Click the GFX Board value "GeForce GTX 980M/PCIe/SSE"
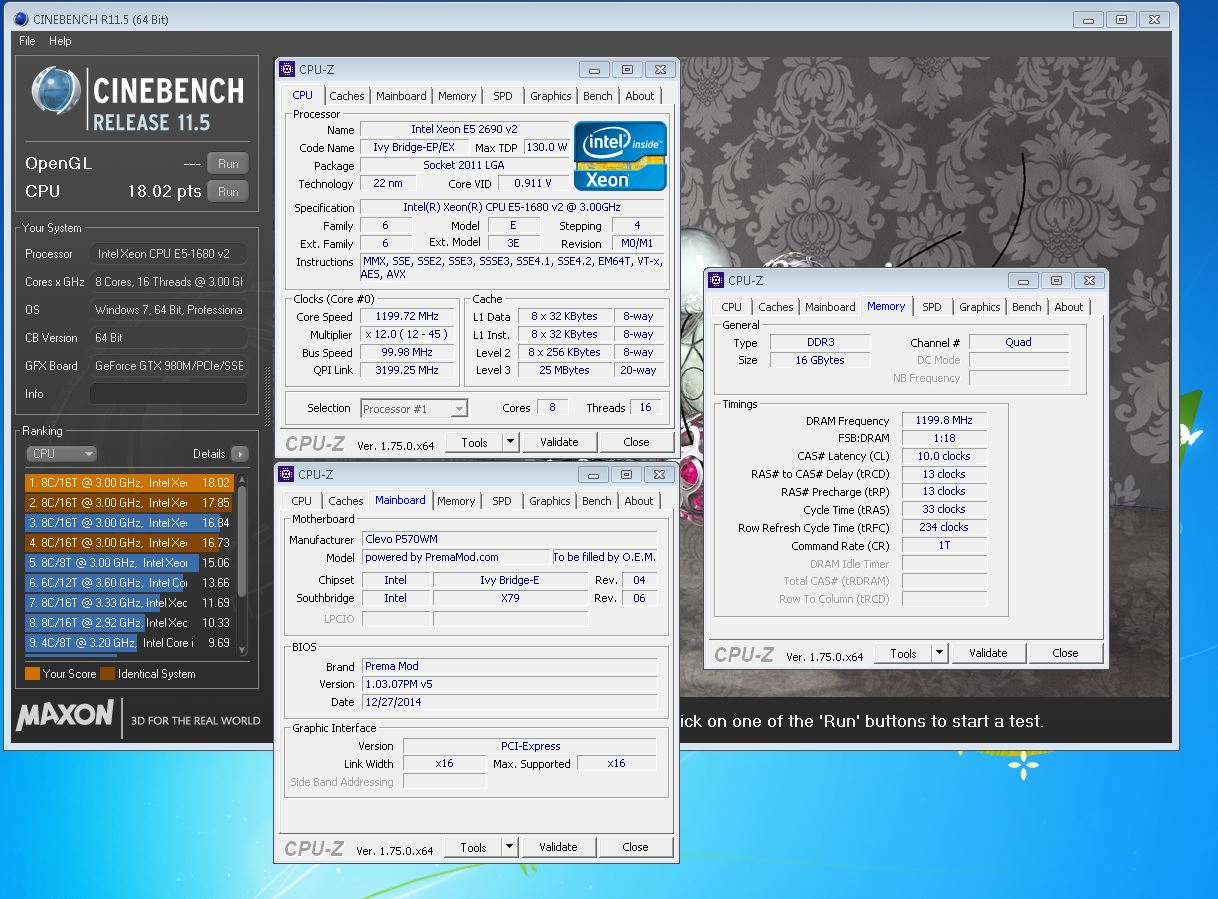The width and height of the screenshot is (1218, 899). point(168,366)
